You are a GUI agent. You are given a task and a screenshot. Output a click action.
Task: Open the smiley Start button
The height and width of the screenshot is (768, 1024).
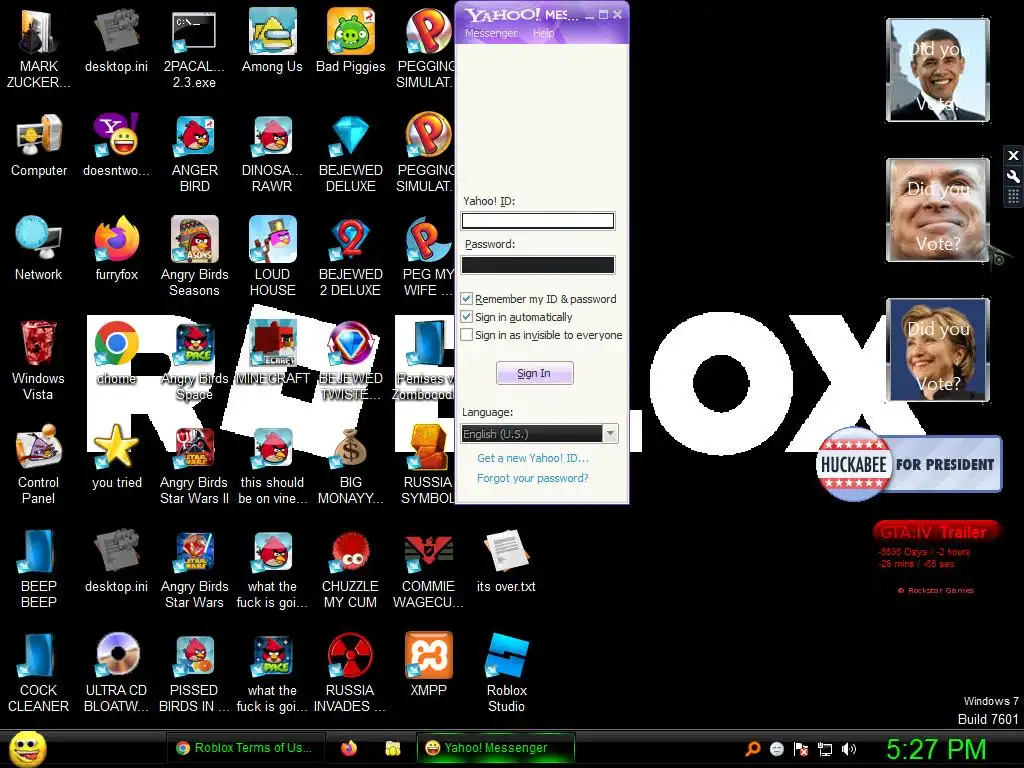click(x=27, y=748)
